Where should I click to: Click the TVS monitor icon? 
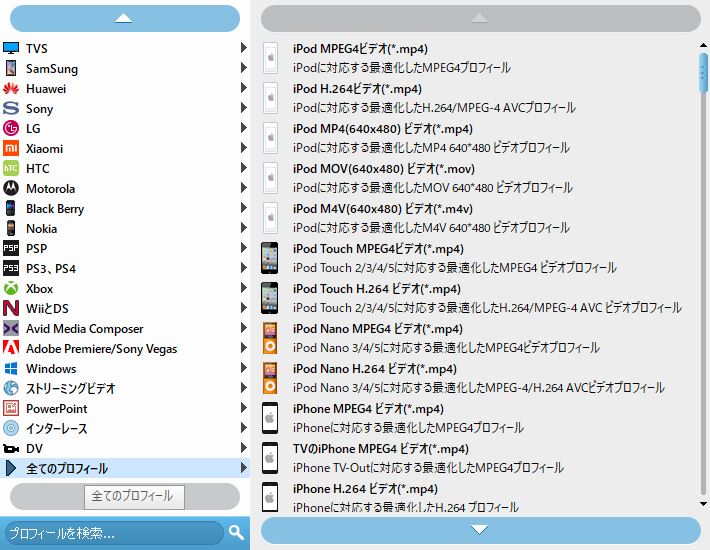[11, 48]
